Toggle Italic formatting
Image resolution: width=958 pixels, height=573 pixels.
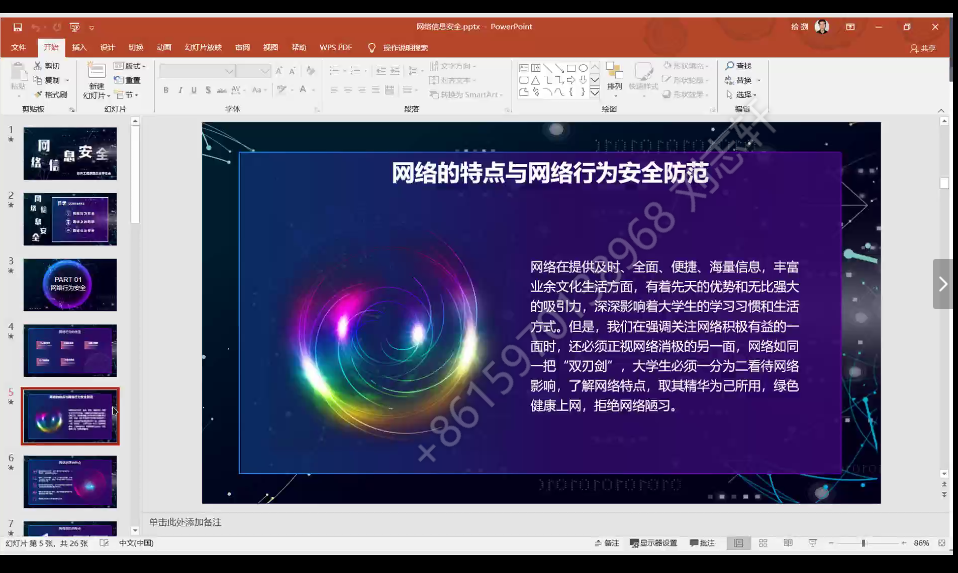coord(180,90)
